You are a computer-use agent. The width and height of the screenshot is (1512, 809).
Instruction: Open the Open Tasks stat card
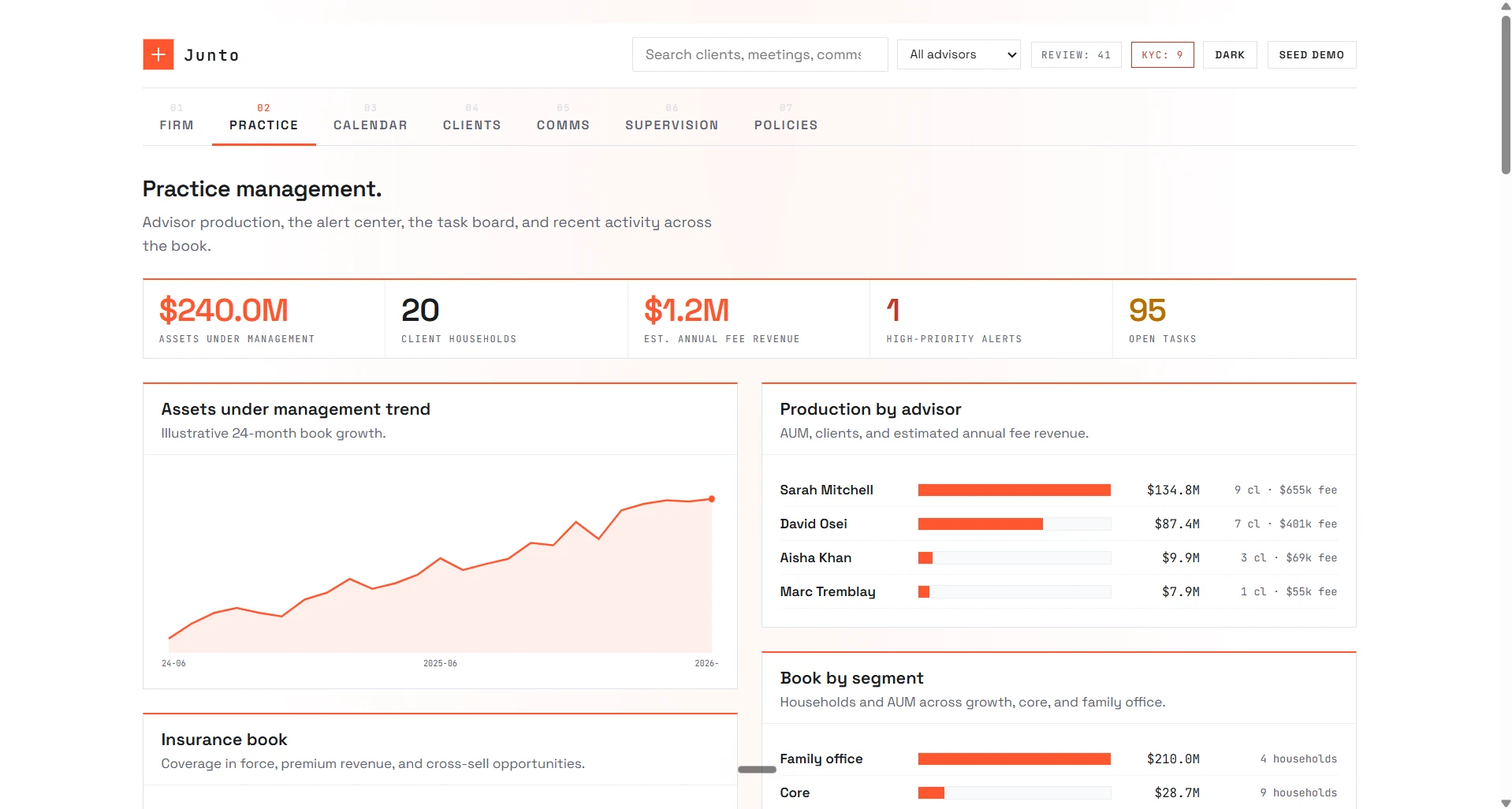(x=1234, y=319)
